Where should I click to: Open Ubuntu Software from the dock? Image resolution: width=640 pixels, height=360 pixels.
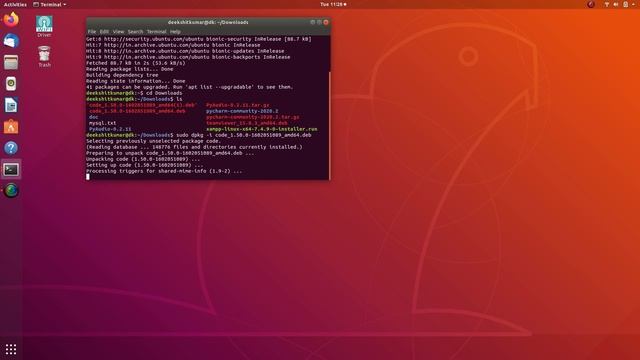coord(11,127)
